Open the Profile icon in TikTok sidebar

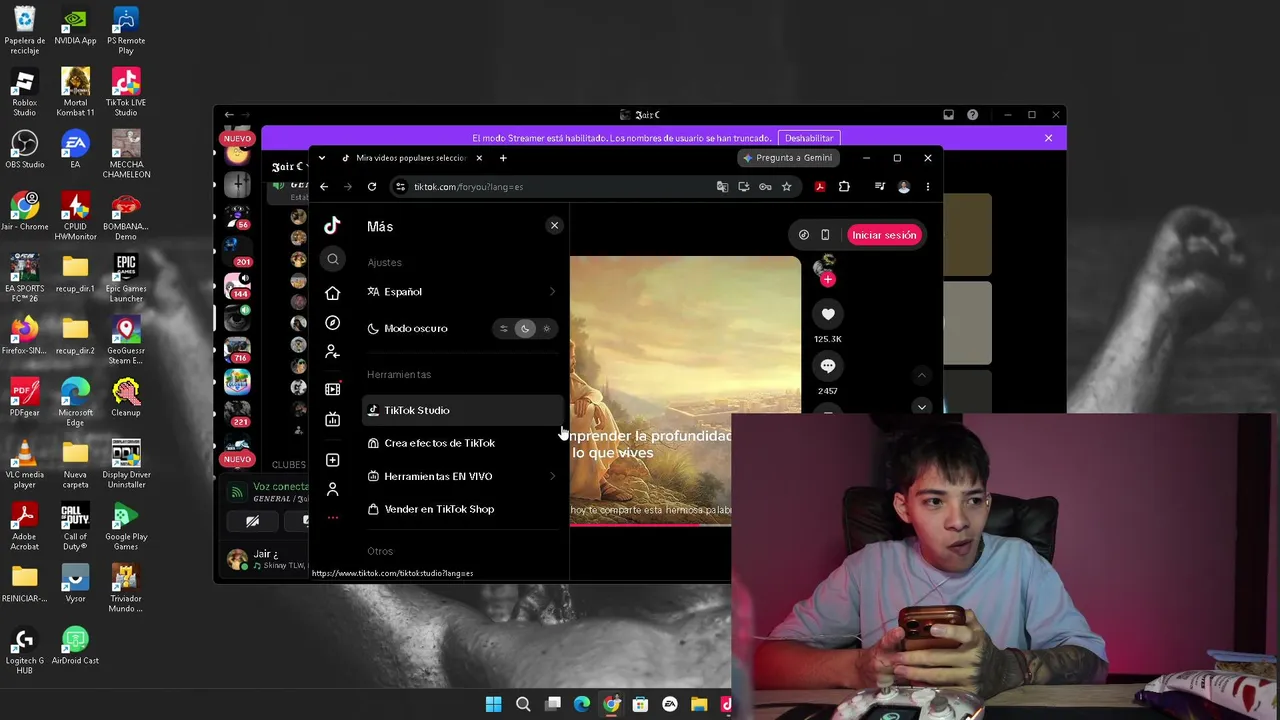(333, 489)
